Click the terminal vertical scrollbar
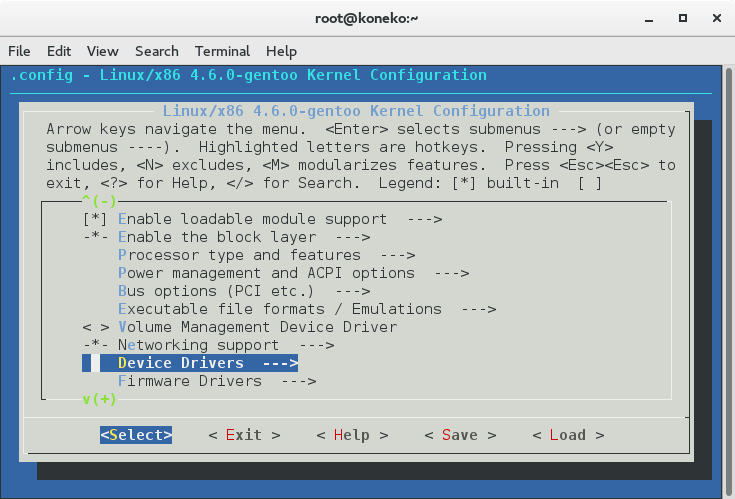 coord(729,282)
